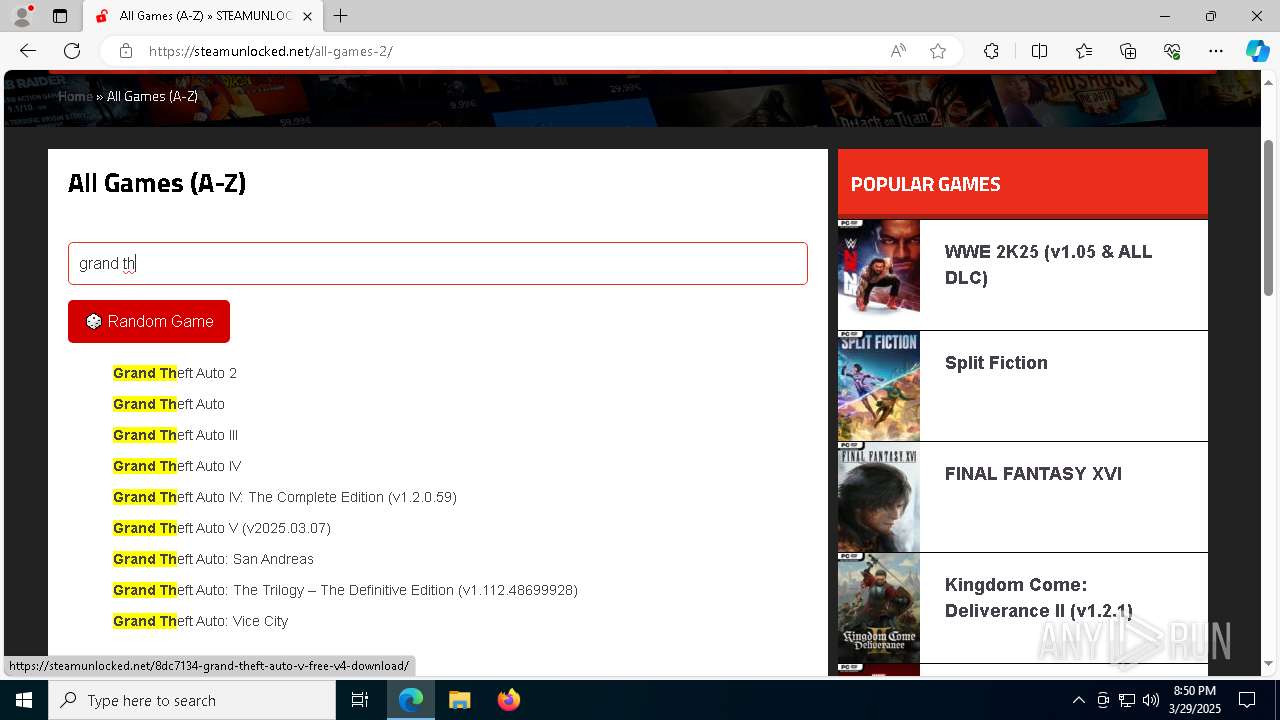Refresh the current page
This screenshot has width=1280, height=720.
(x=72, y=51)
